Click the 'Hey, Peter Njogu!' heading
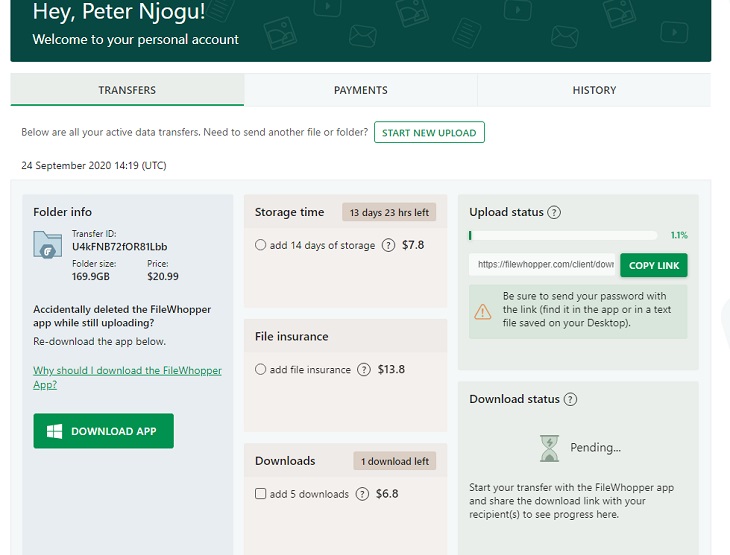Image resolution: width=730 pixels, height=555 pixels. tap(119, 11)
